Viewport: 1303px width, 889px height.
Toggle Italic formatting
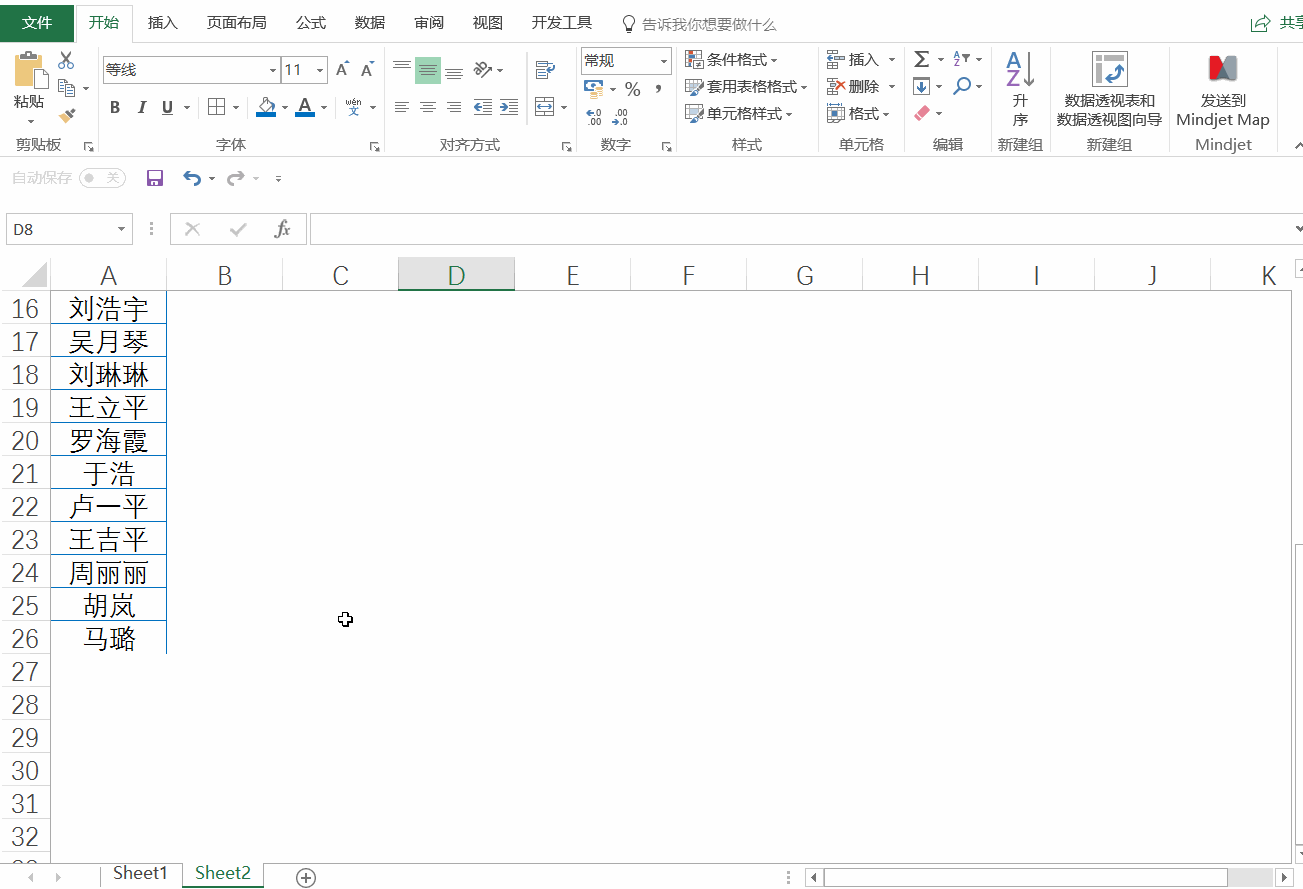[x=141, y=107]
